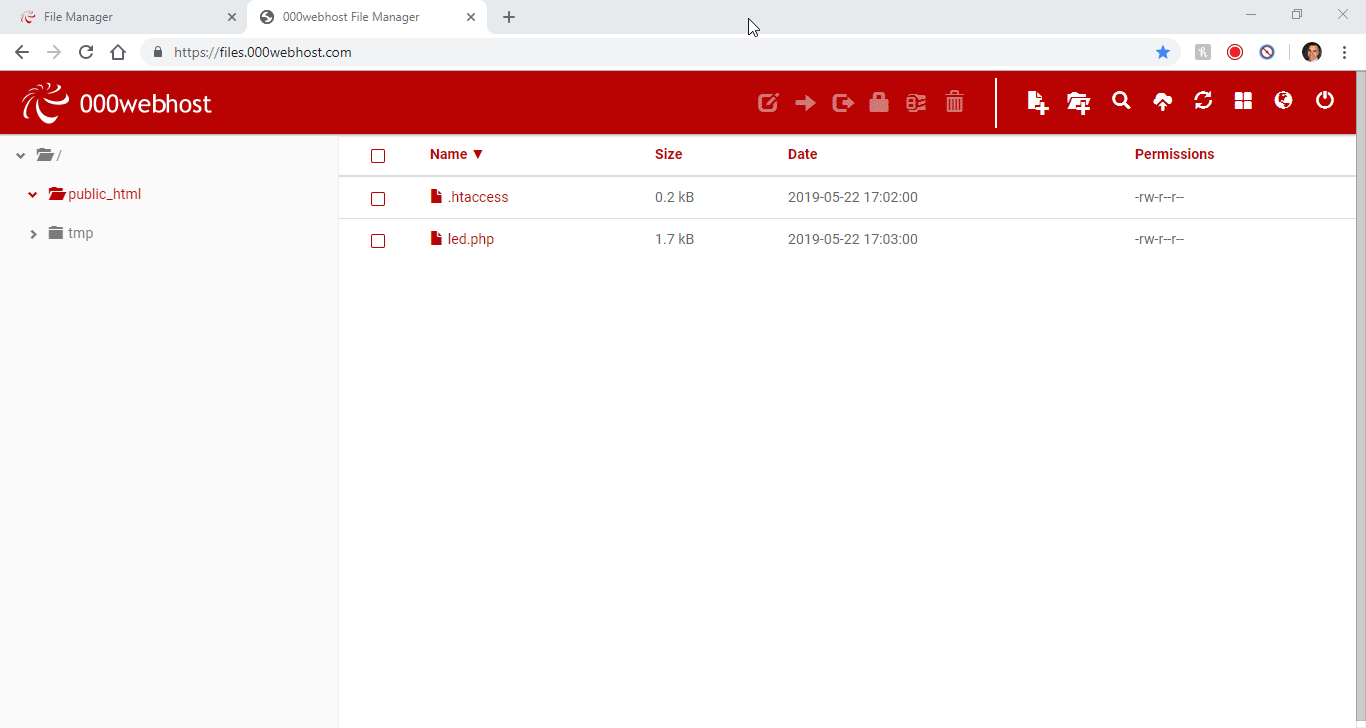Create a new file

click(1037, 101)
